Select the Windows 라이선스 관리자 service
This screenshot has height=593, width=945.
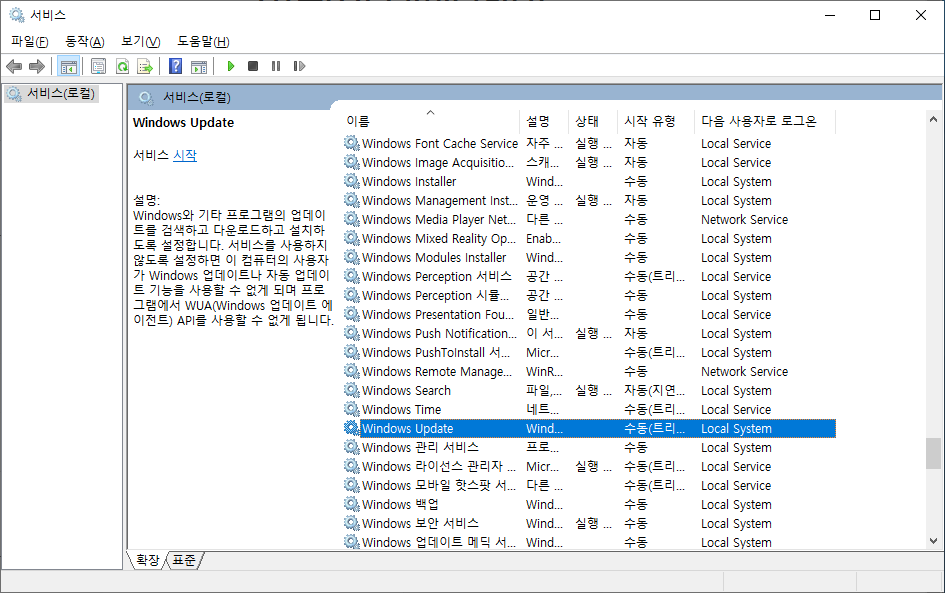click(589, 466)
